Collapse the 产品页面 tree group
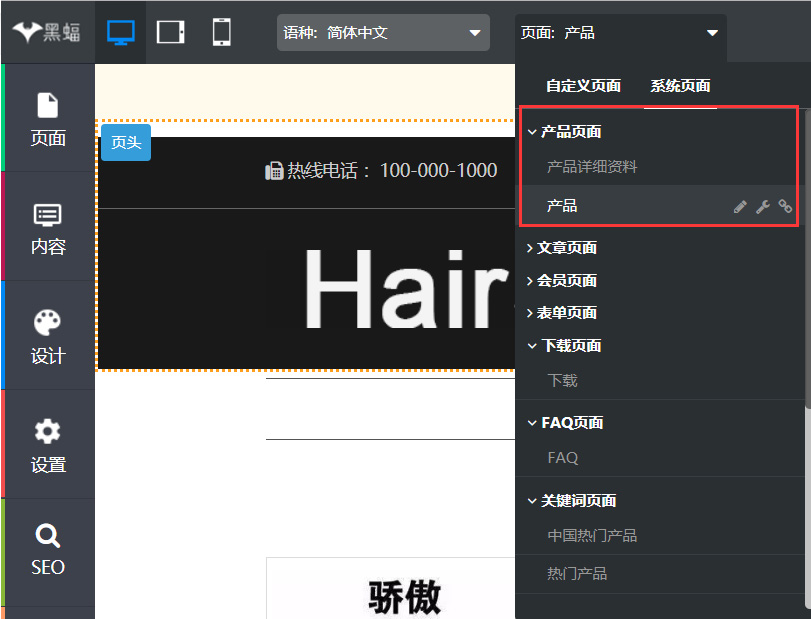 [x=531, y=132]
